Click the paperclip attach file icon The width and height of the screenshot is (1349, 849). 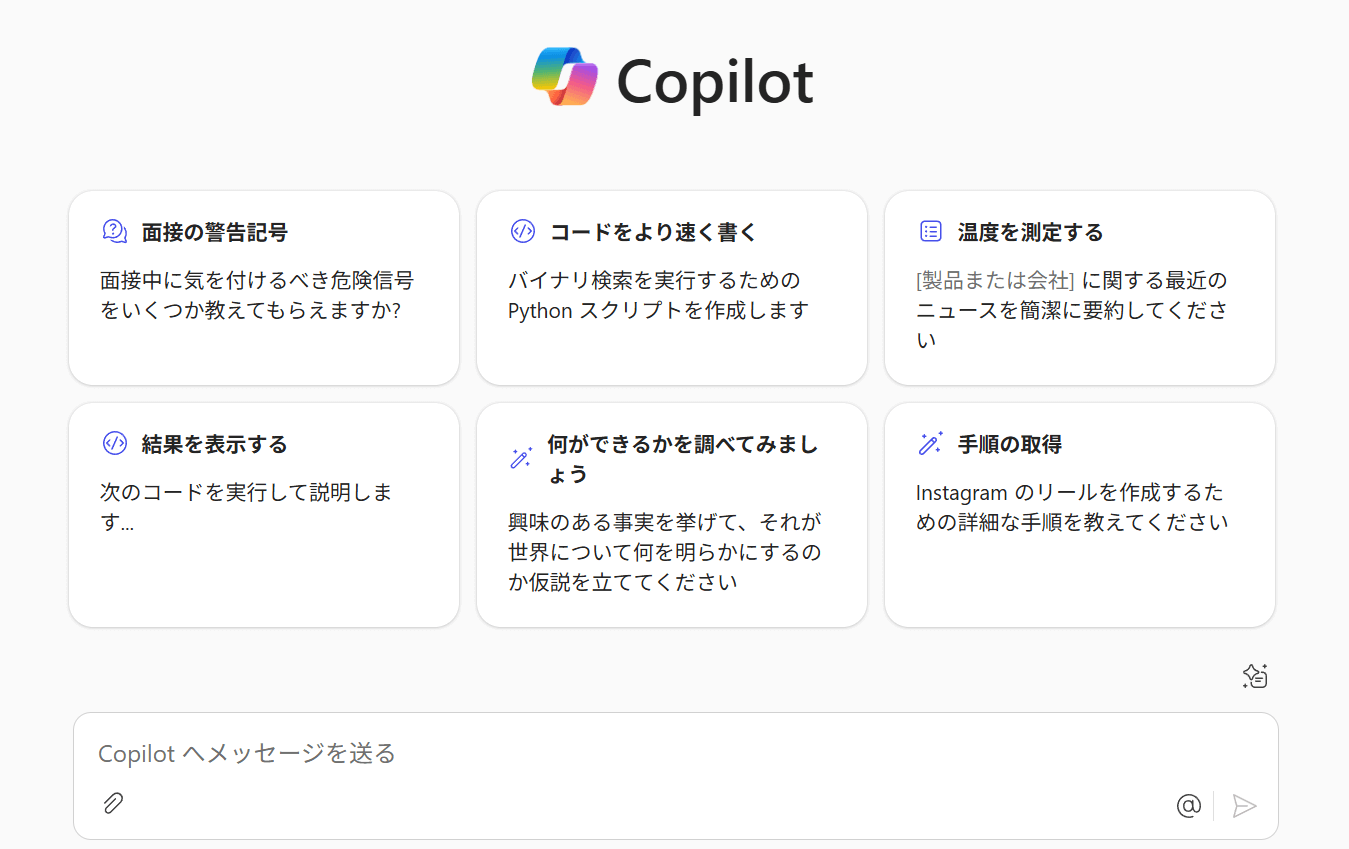(x=113, y=803)
